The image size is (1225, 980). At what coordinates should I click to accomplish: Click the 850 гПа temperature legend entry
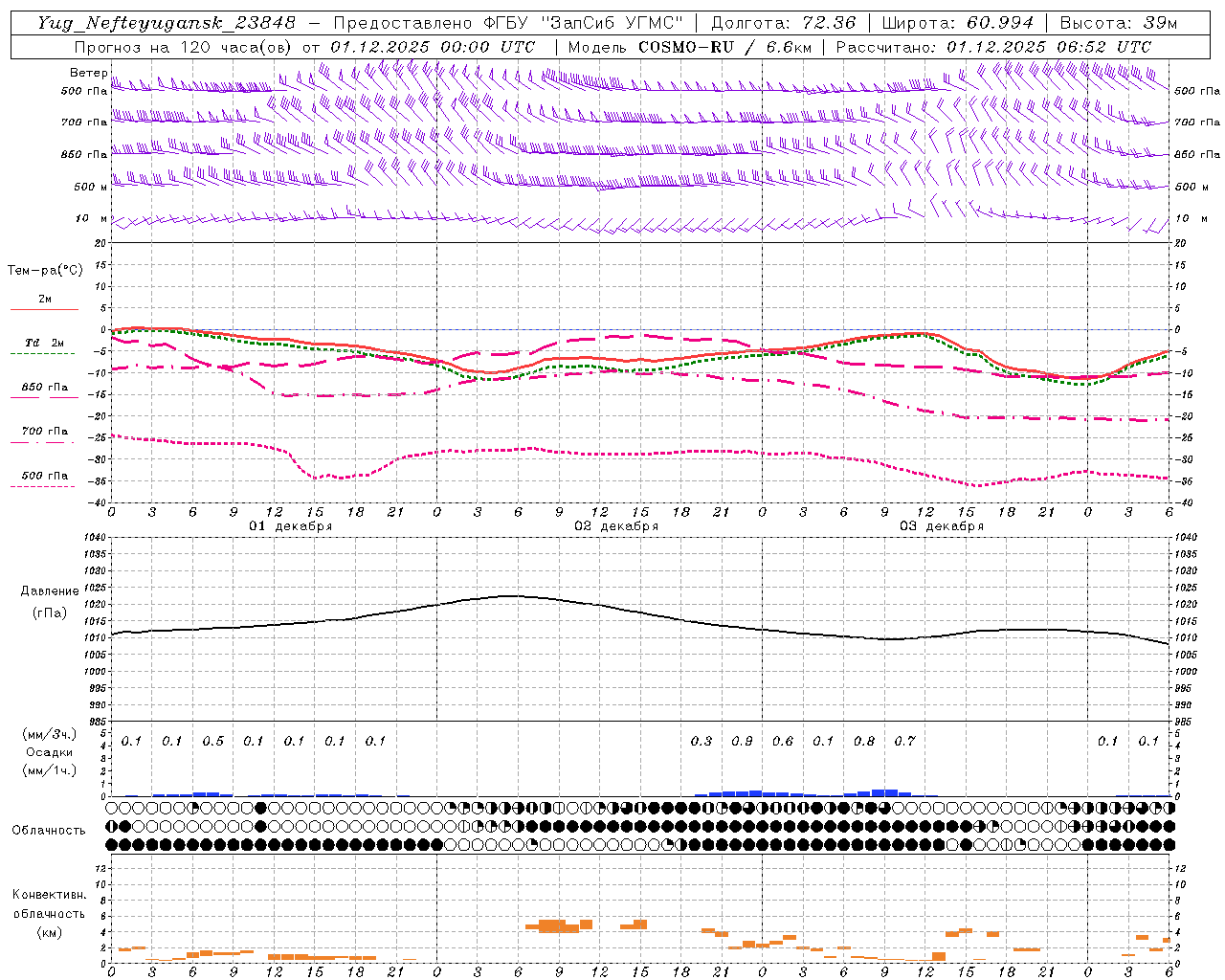coord(44,388)
